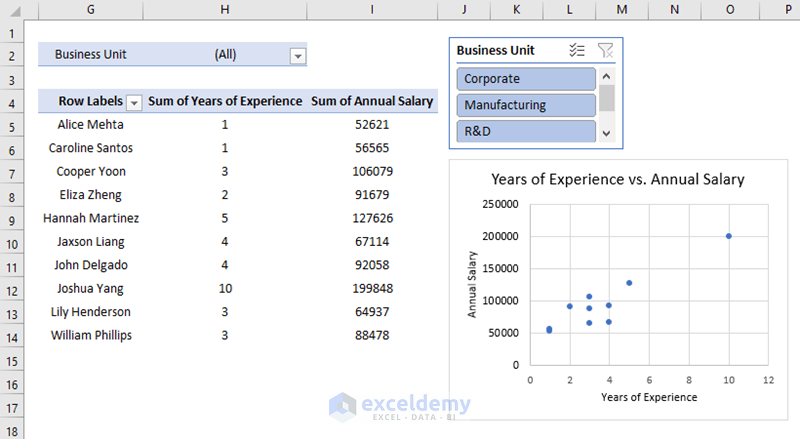The width and height of the screenshot is (800, 439).
Task: Click salary value 92058
Action: click(372, 265)
